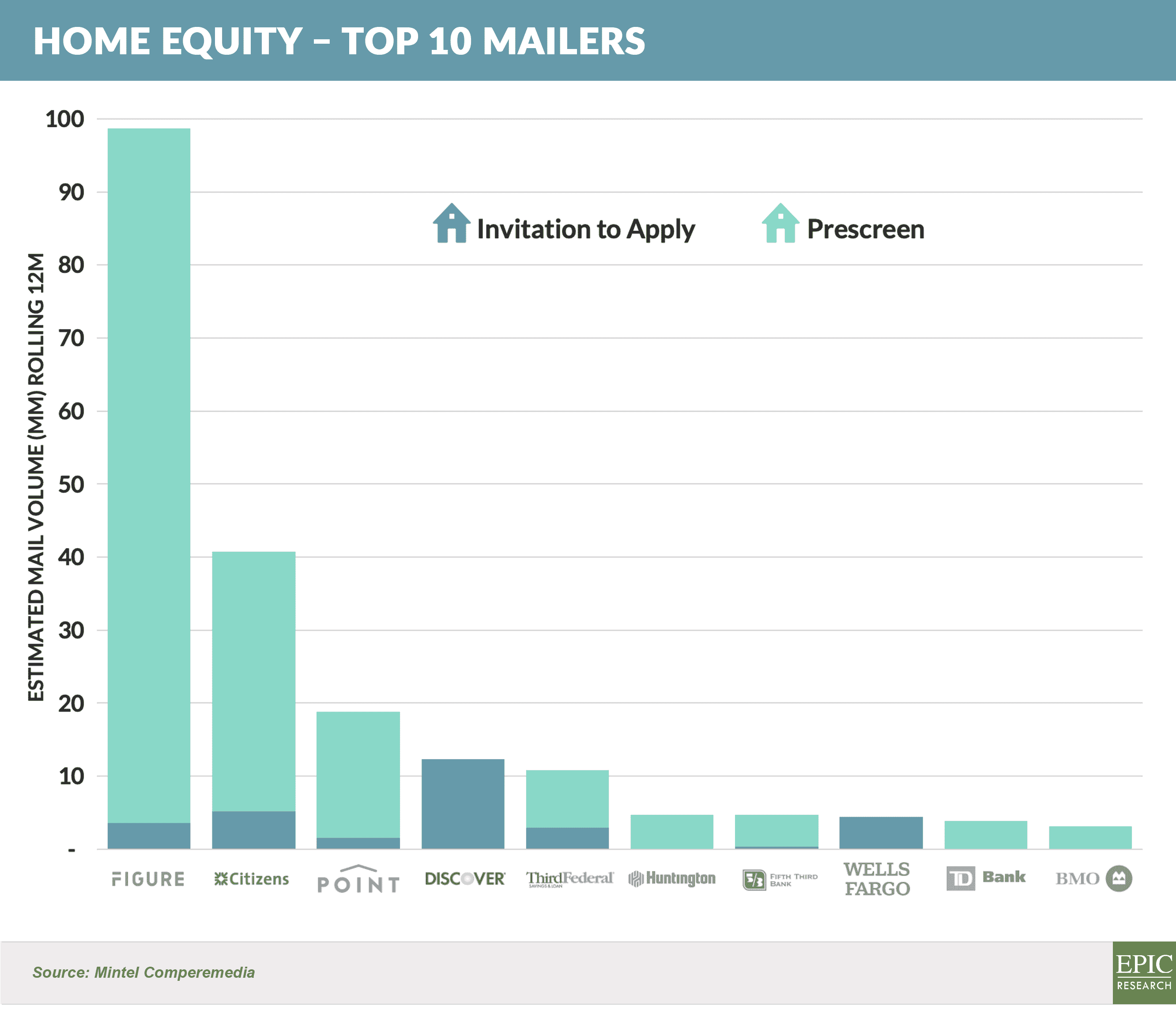Click Huntington's Prescreen bar
The height and width of the screenshot is (1036, 1176).
[672, 832]
